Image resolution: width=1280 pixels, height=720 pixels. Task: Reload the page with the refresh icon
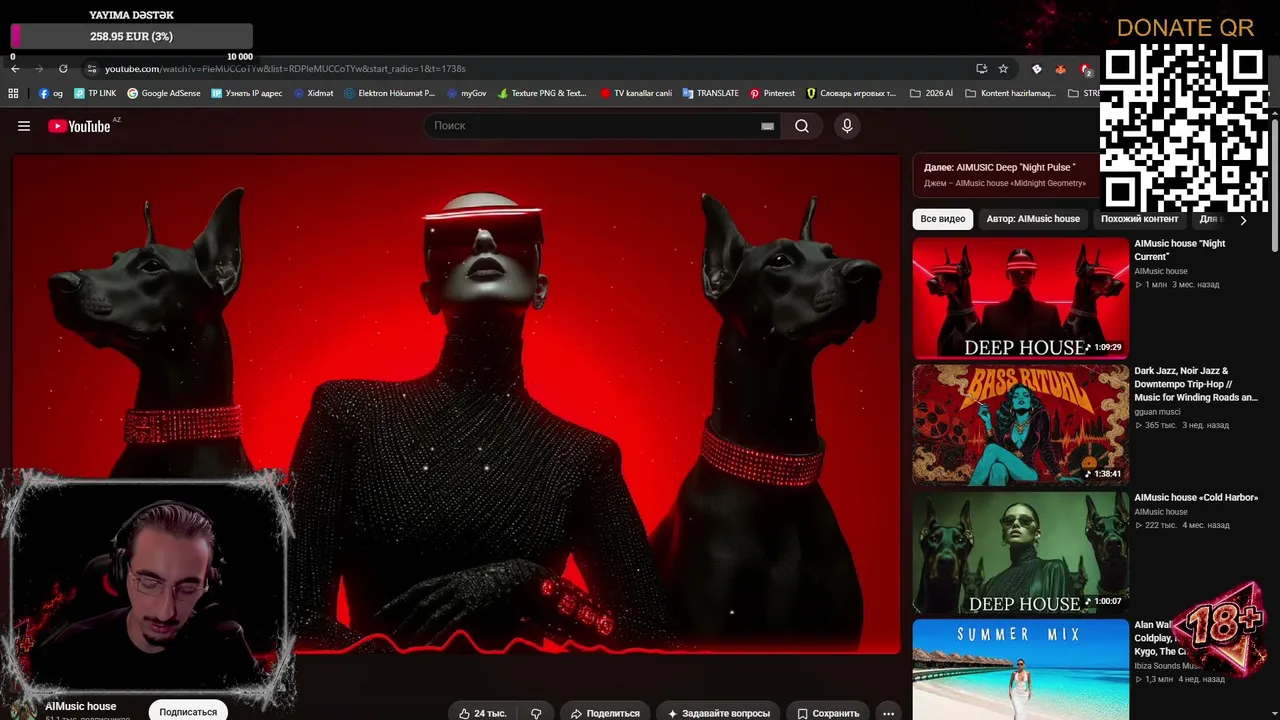(x=63, y=69)
